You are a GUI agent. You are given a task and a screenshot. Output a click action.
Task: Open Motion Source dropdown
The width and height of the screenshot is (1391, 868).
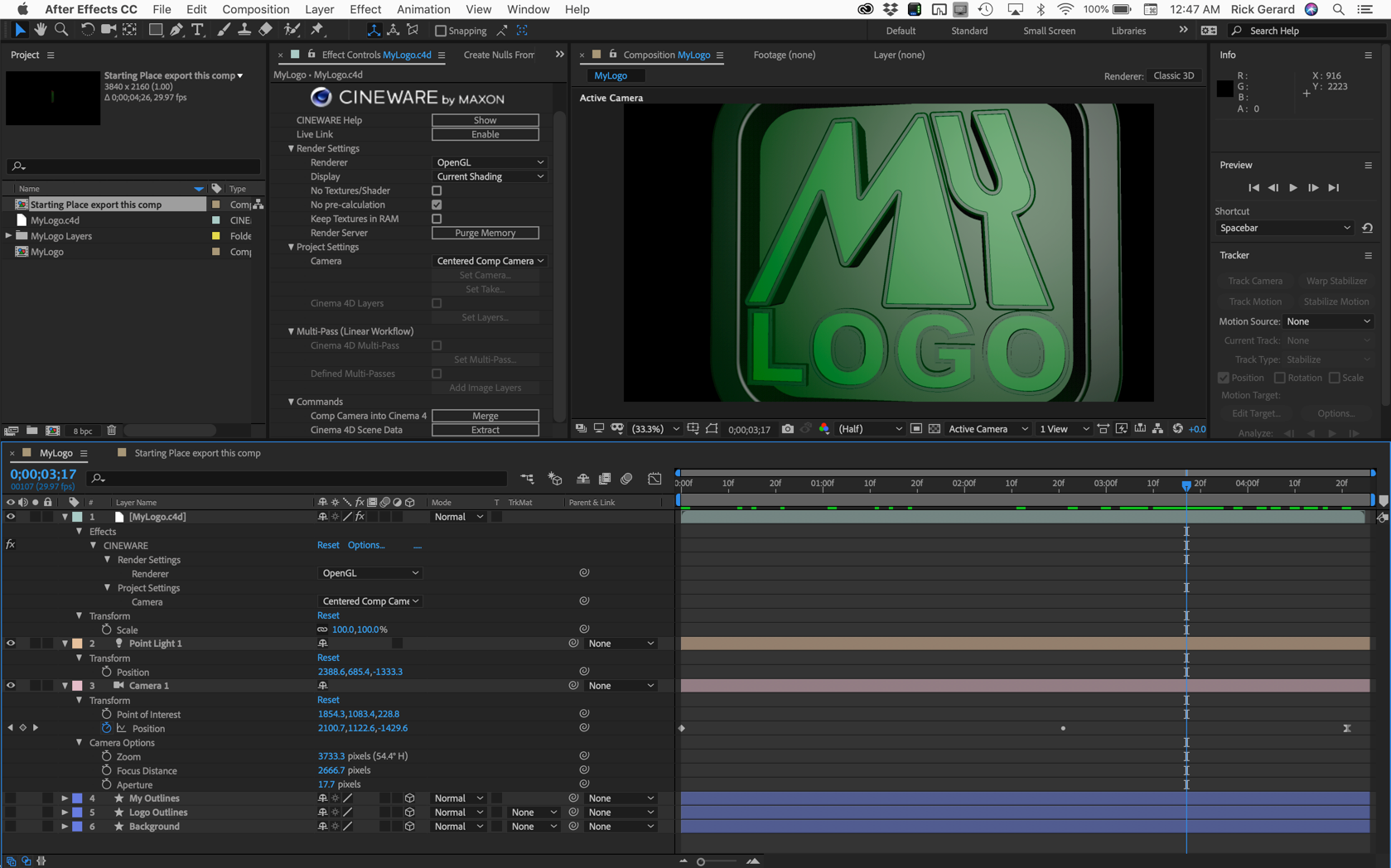(1329, 321)
